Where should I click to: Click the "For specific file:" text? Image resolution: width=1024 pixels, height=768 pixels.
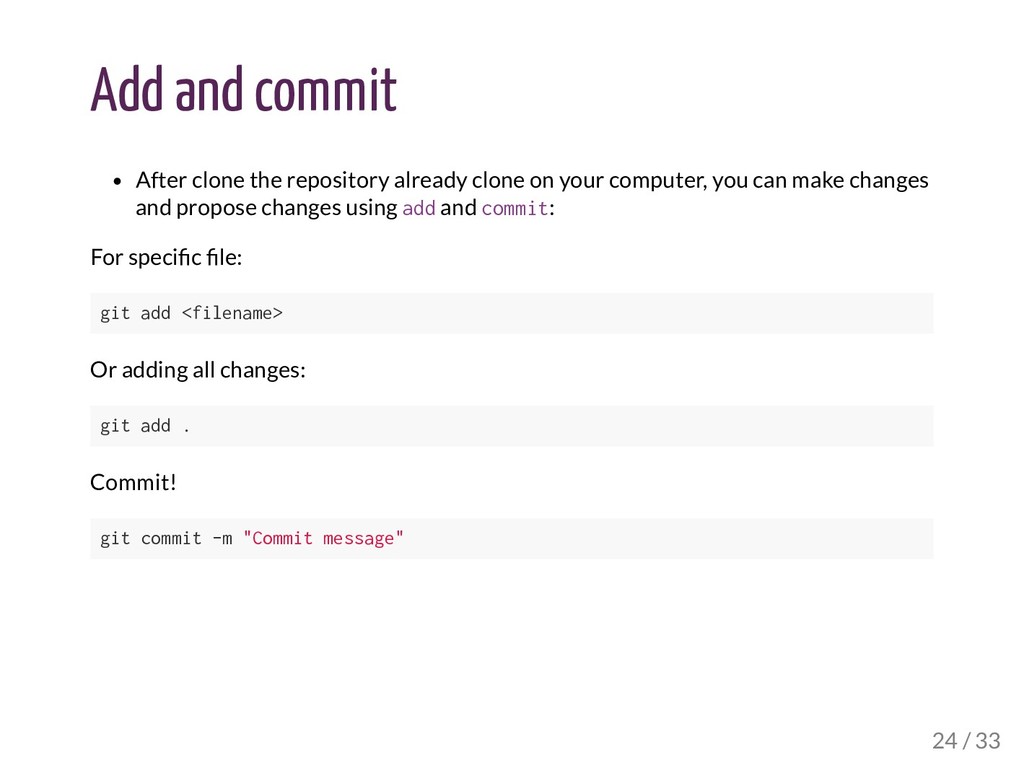pos(166,258)
